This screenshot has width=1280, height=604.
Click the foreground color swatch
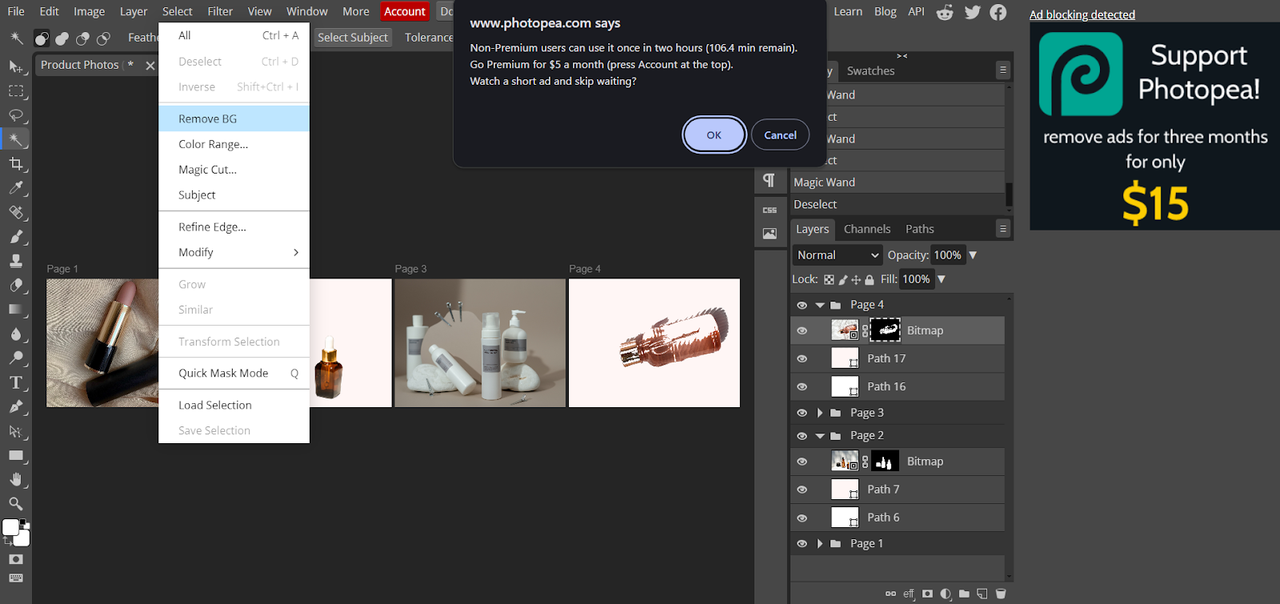point(11,527)
